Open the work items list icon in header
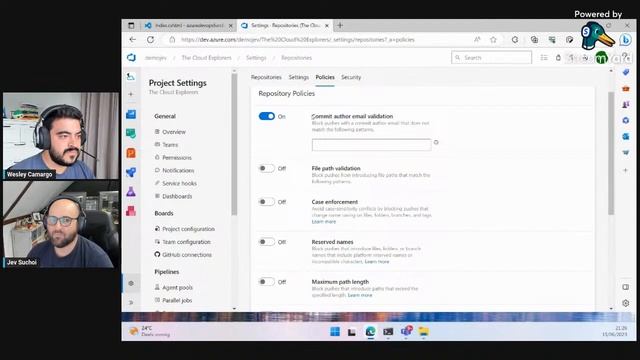Viewport: 640px width, 360px height. 544,58
